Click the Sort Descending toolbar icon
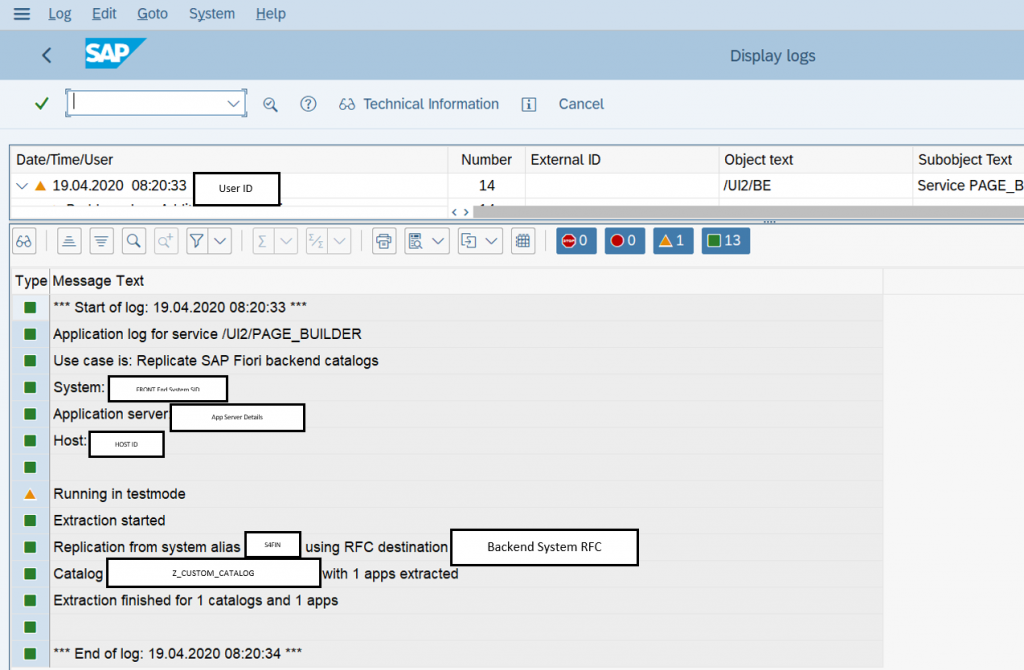 pos(101,241)
